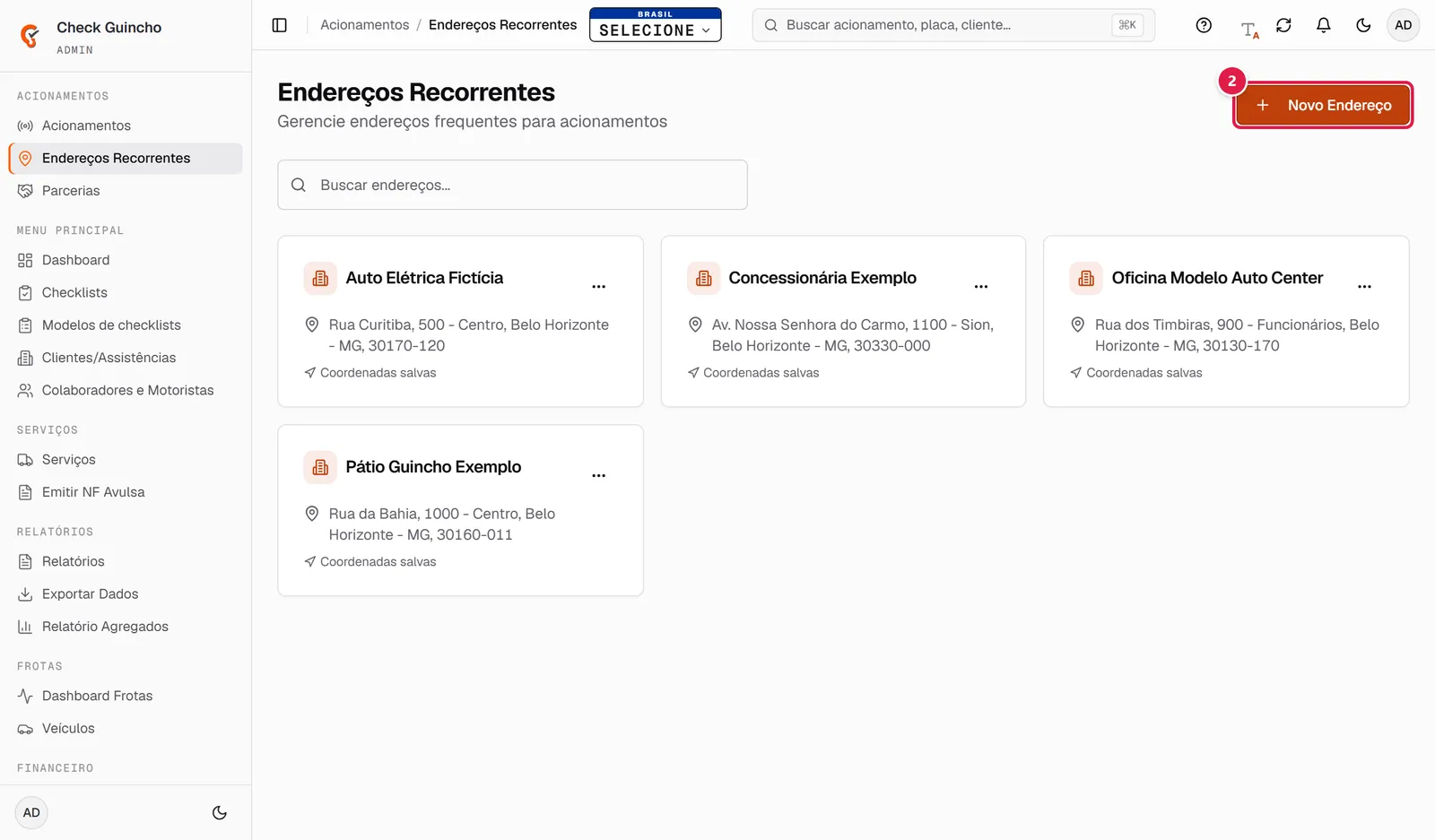1435x840 pixels.
Task: Click building icon on Oficina Modelo Auto Center card
Action: [1086, 279]
